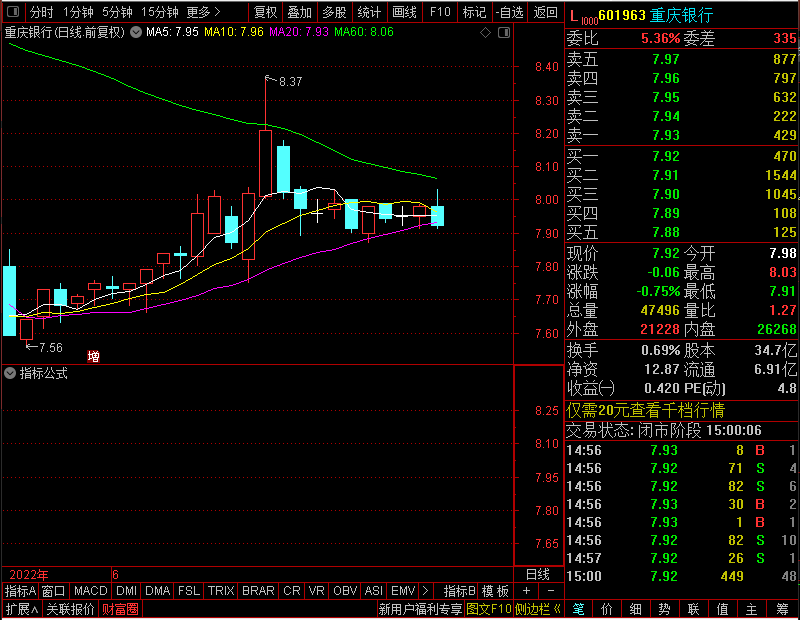The height and width of the screenshot is (620, 800).
Task: Switch to 1分钟 chart period
Action: click(78, 12)
